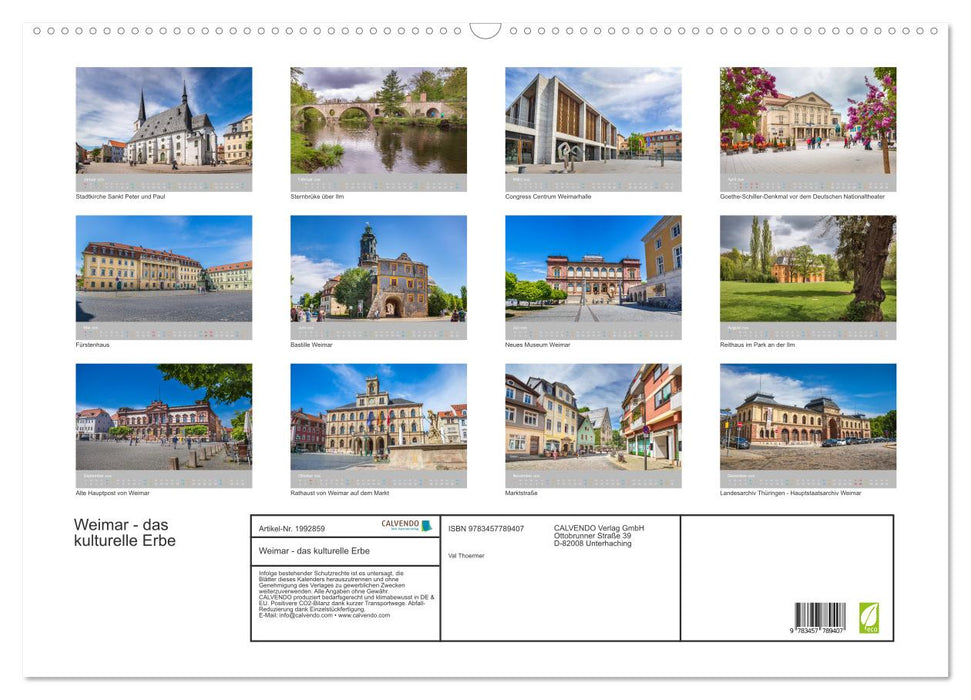The width and height of the screenshot is (971, 700).
Task: Expand the ISBN 9783457789407 information section
Action: coord(487,529)
